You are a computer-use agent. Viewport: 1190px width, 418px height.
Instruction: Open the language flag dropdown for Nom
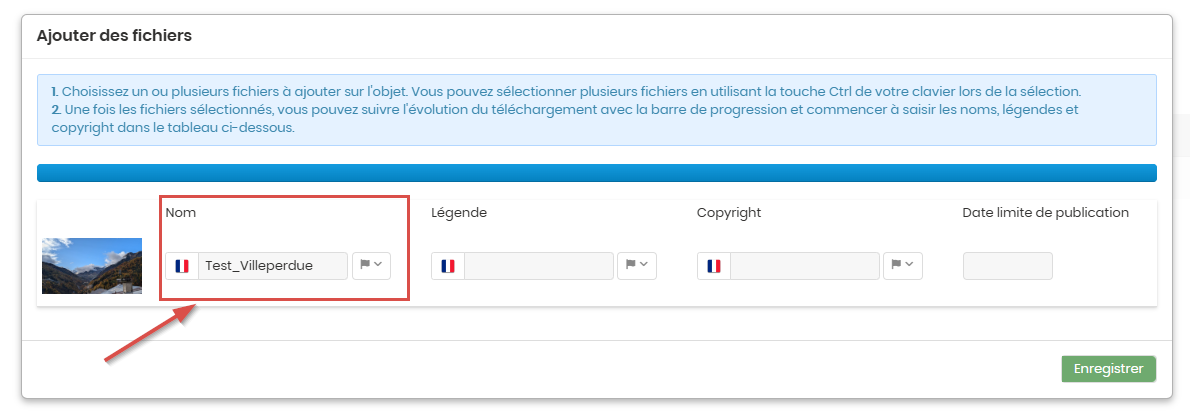pyautogui.click(x=371, y=266)
